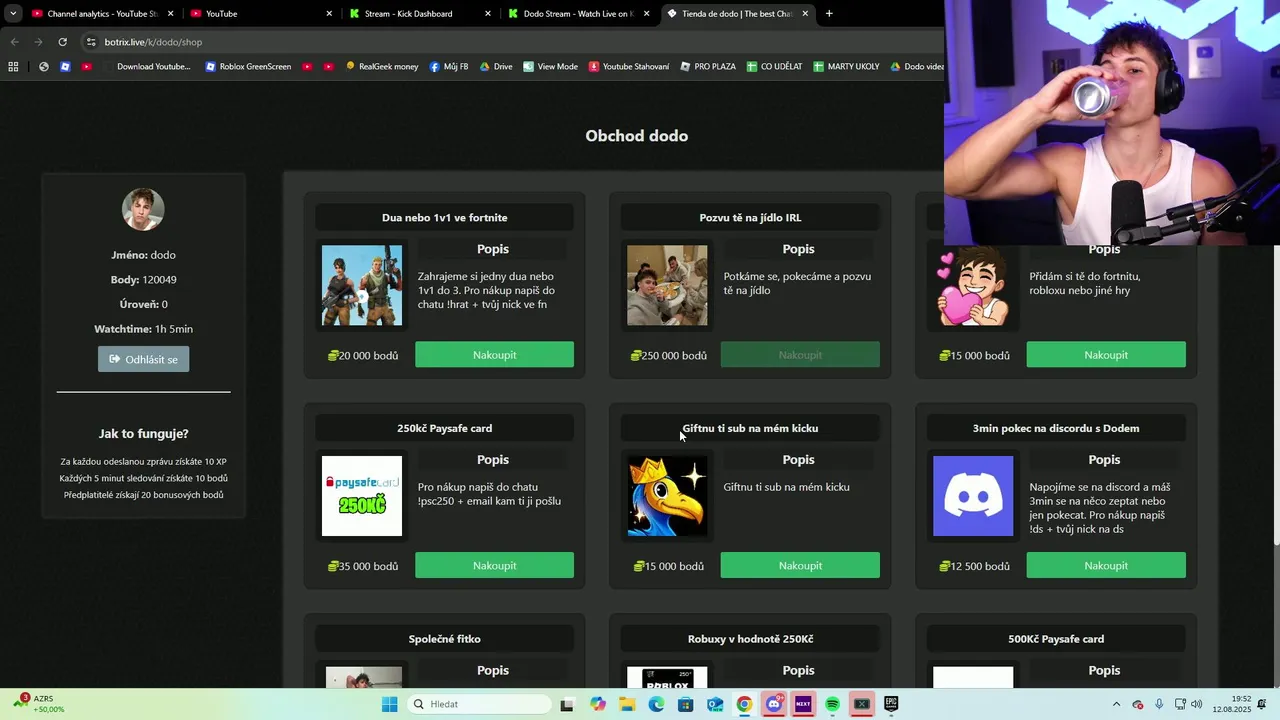Screen dimensions: 1280x720
Task: Open the MARTY UKOLY bookmark
Action: (x=846, y=67)
